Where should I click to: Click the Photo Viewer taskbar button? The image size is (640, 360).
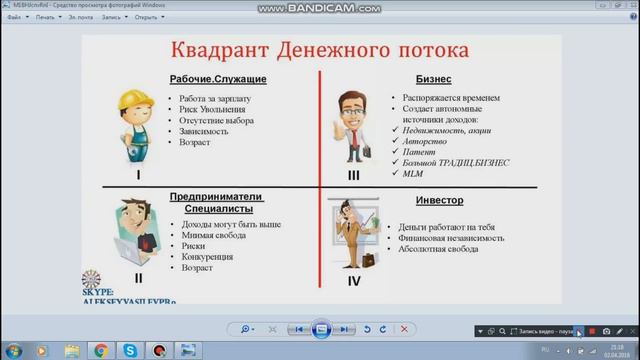pos(188,351)
